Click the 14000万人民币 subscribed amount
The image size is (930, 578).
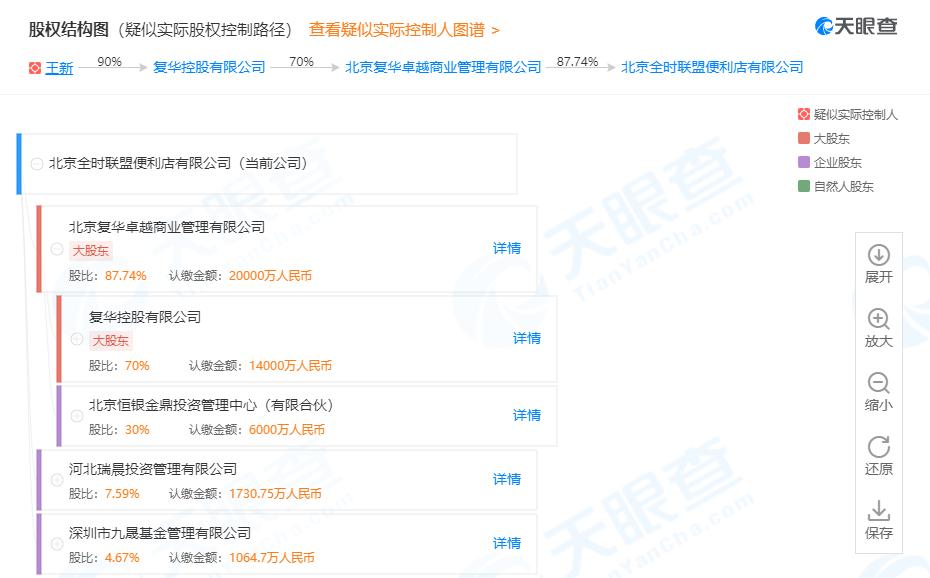[x=291, y=366]
